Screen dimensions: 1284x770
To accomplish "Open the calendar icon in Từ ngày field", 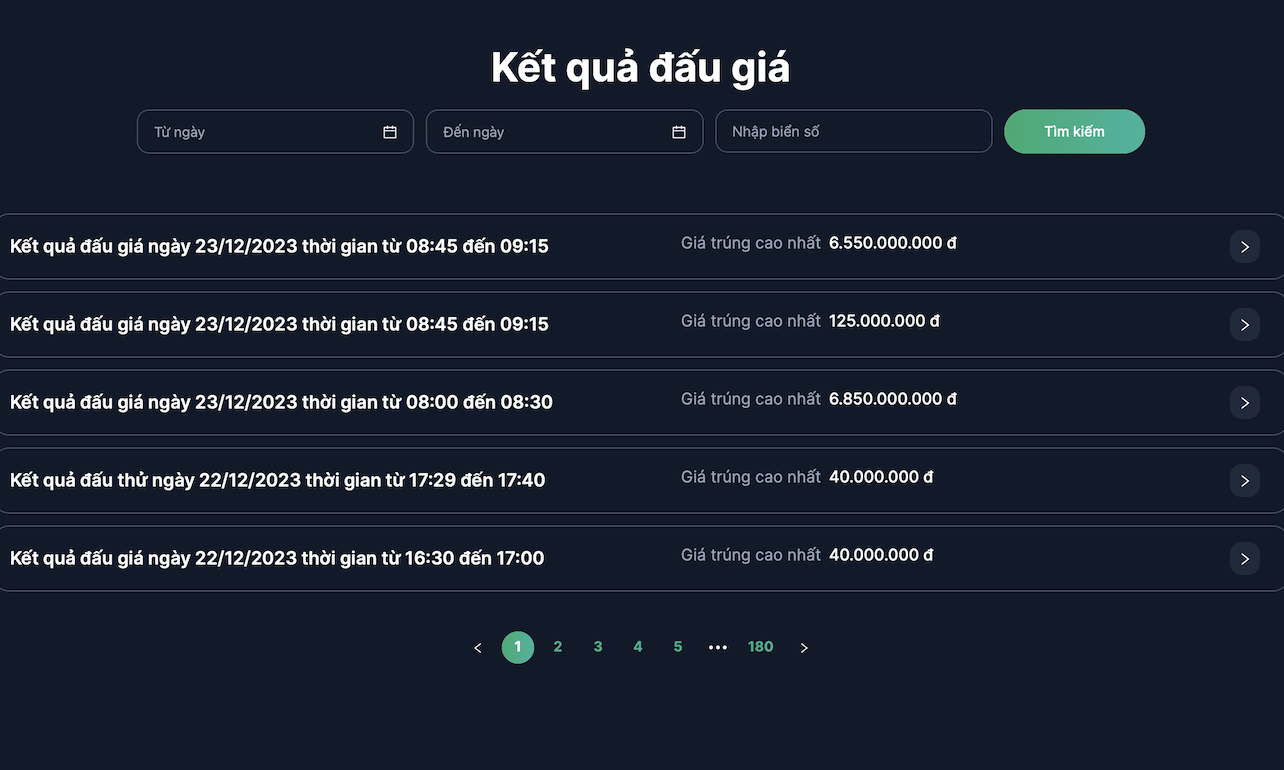I will click(390, 132).
